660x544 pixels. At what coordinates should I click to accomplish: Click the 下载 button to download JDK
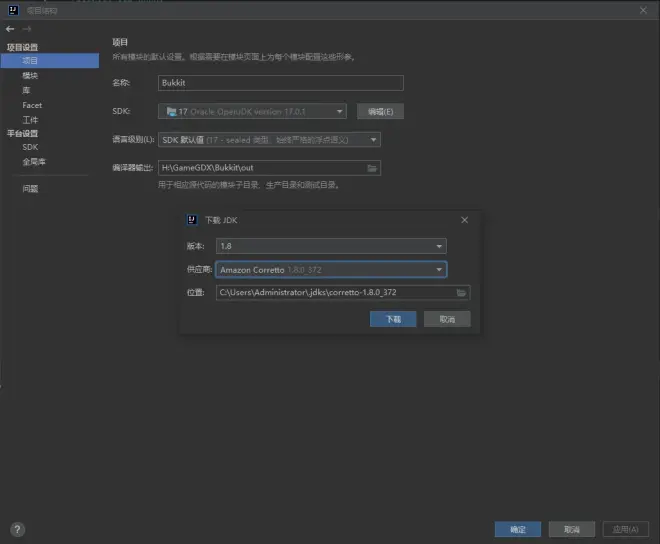[x=393, y=319]
